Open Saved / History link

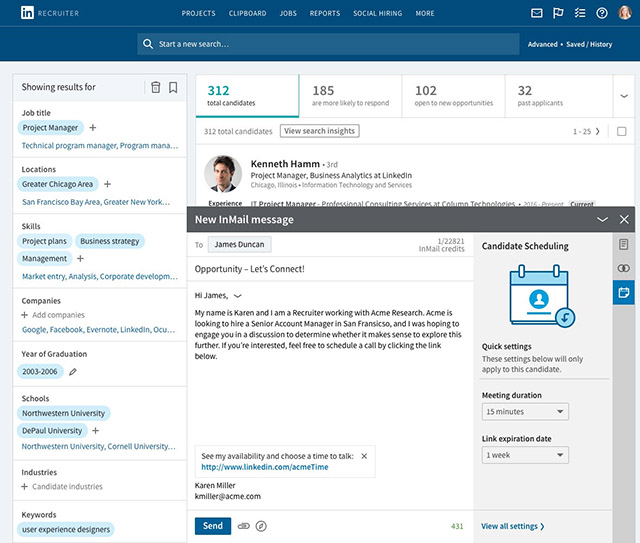coord(589,44)
